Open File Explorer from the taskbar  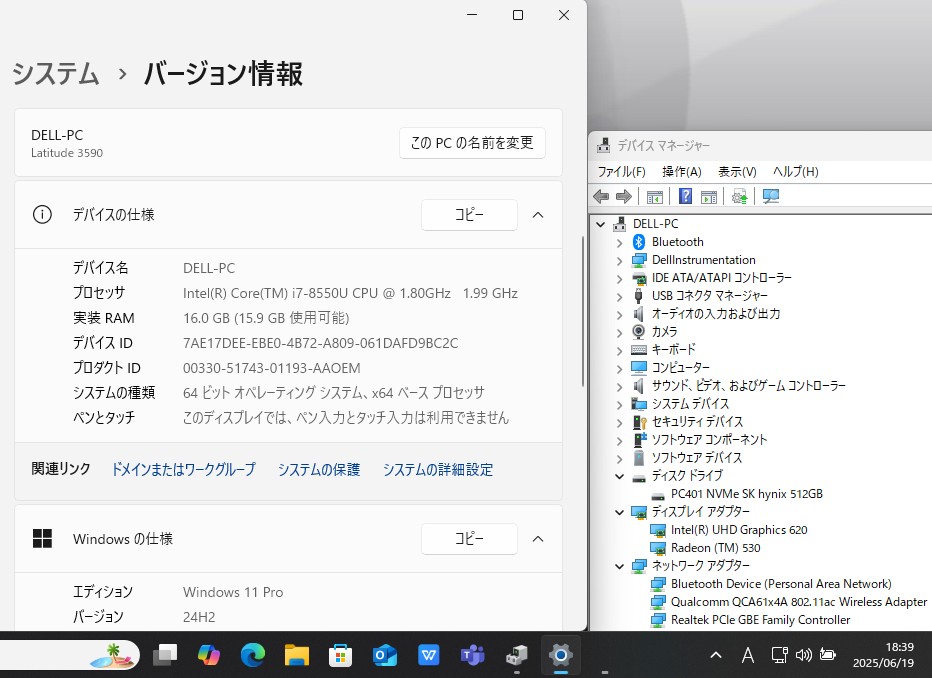coord(297,655)
